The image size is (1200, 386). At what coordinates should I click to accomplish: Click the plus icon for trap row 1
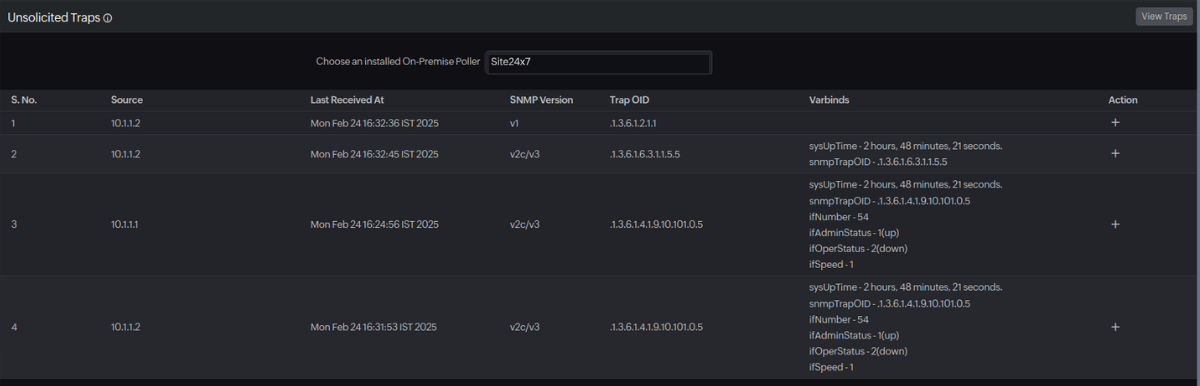tap(1115, 123)
